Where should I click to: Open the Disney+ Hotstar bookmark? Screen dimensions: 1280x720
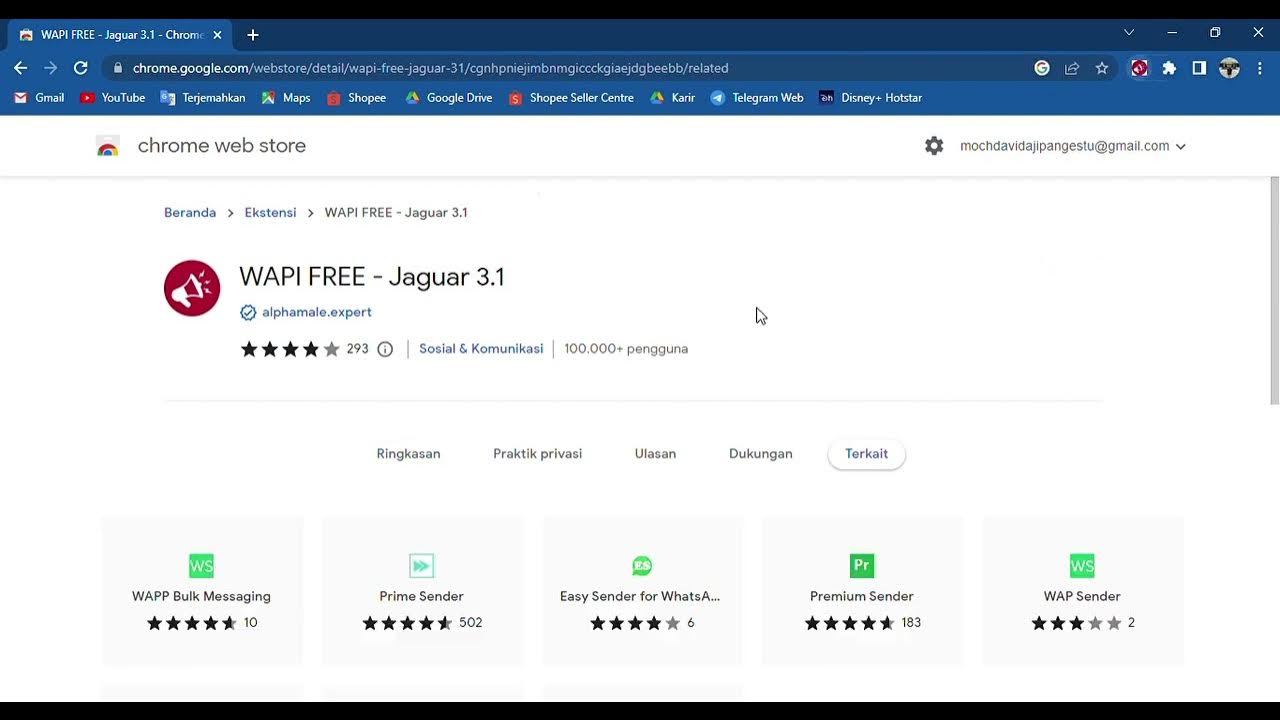click(x=870, y=98)
